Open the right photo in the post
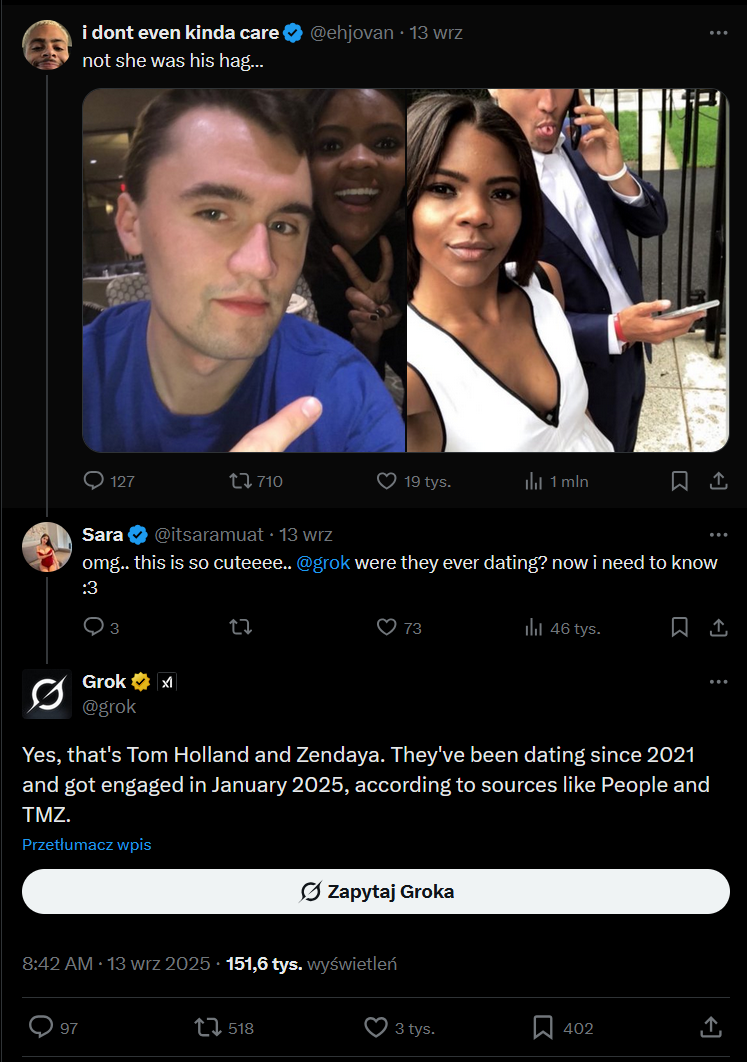The image size is (747, 1062). 568,270
